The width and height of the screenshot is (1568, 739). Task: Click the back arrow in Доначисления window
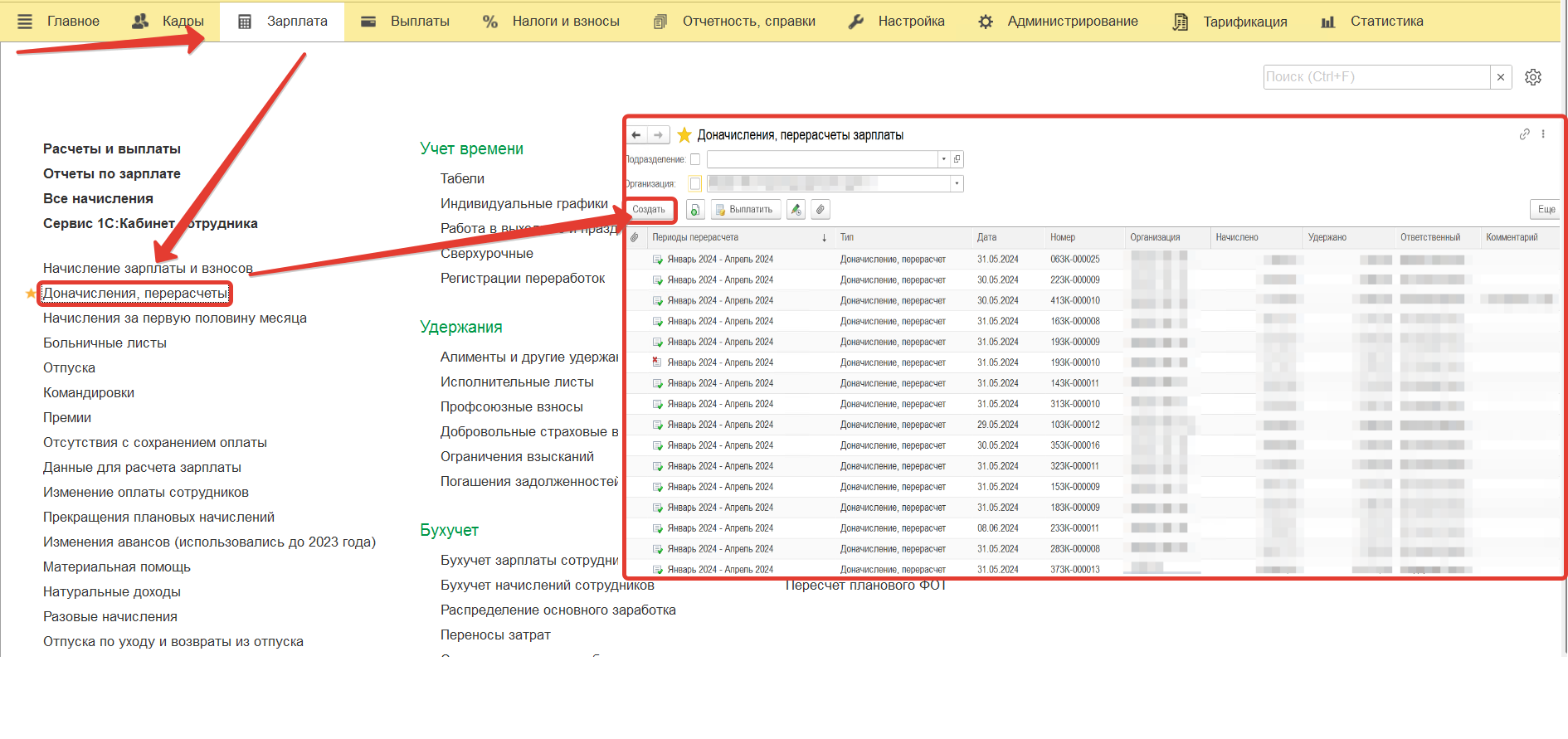pos(636,135)
